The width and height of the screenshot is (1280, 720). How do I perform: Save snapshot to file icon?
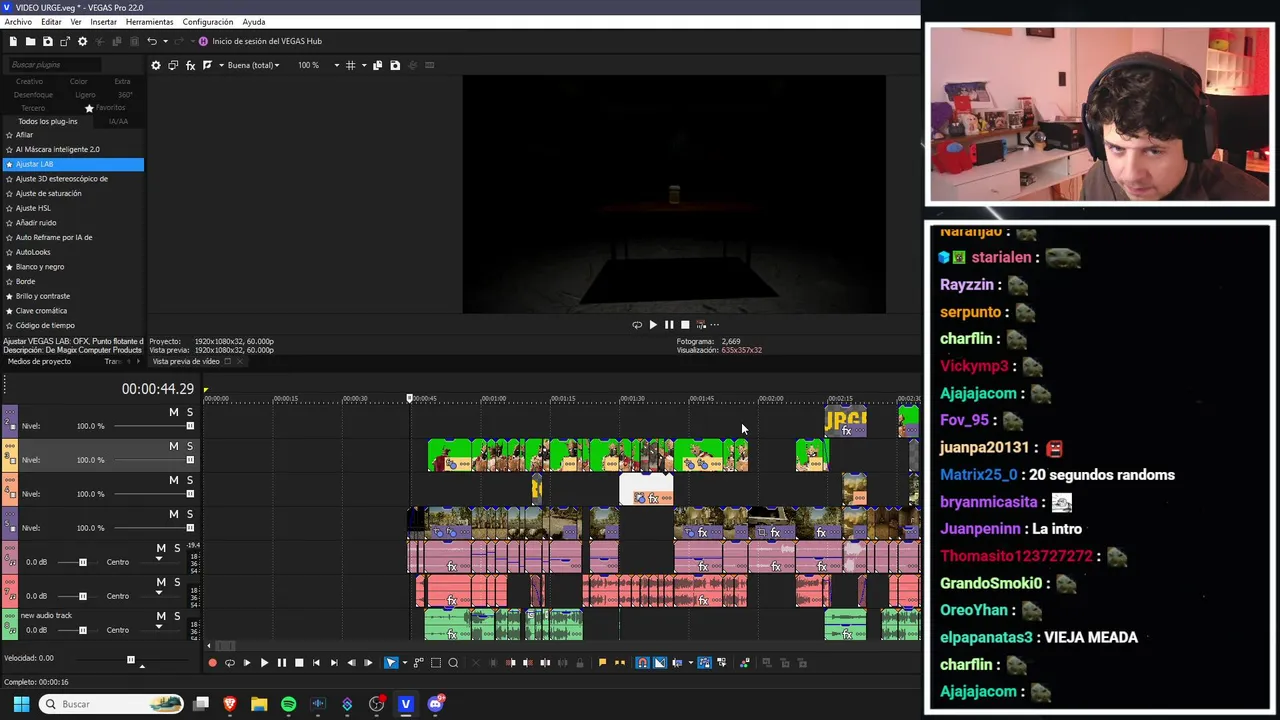tap(395, 65)
